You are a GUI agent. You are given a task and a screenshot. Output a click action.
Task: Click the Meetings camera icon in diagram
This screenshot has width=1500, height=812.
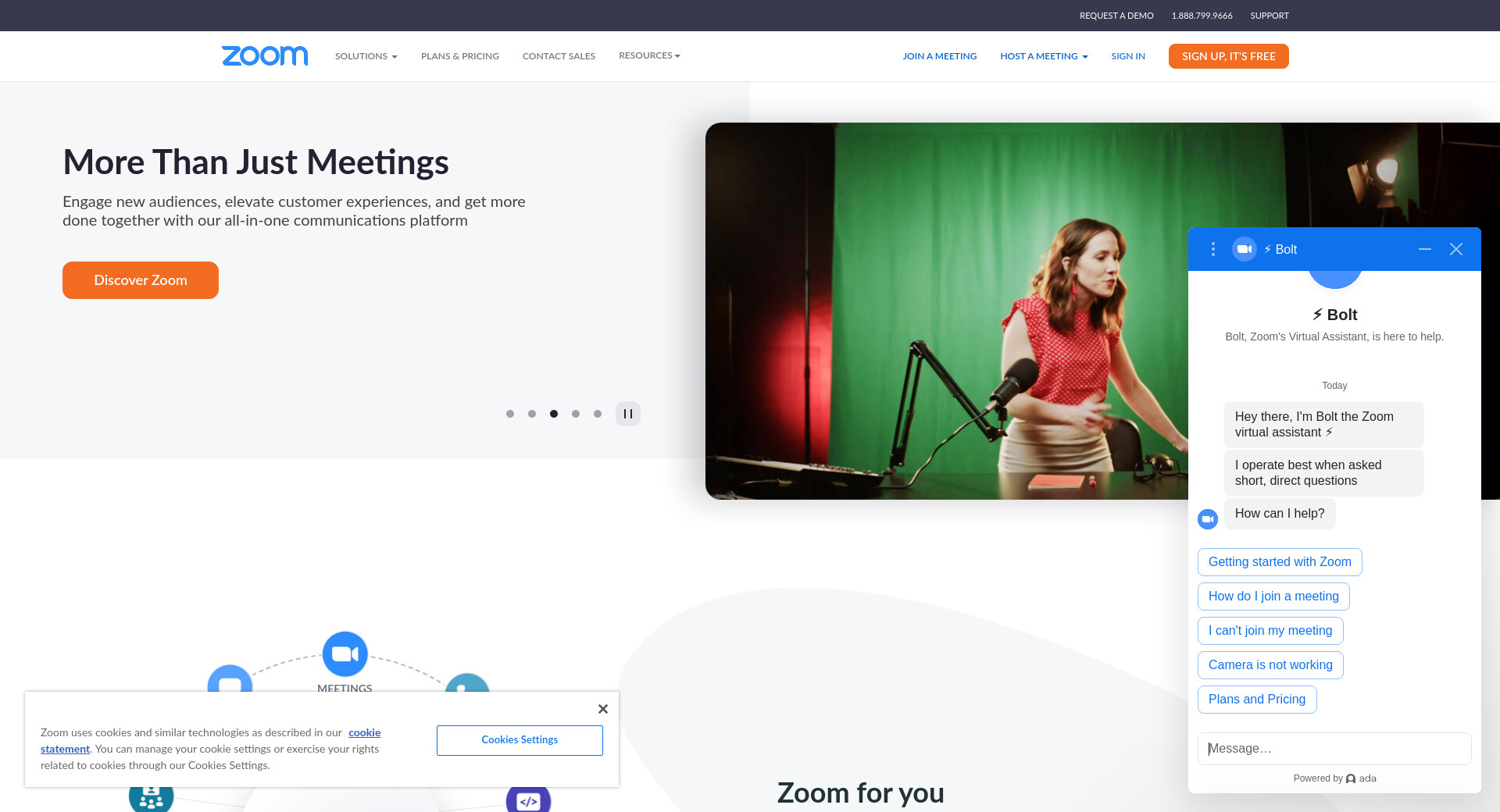(345, 654)
